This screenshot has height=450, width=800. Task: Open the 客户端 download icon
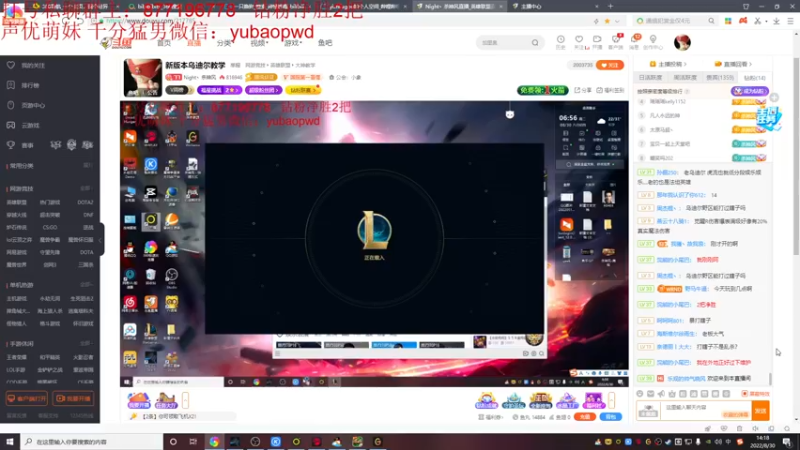tap(616, 42)
